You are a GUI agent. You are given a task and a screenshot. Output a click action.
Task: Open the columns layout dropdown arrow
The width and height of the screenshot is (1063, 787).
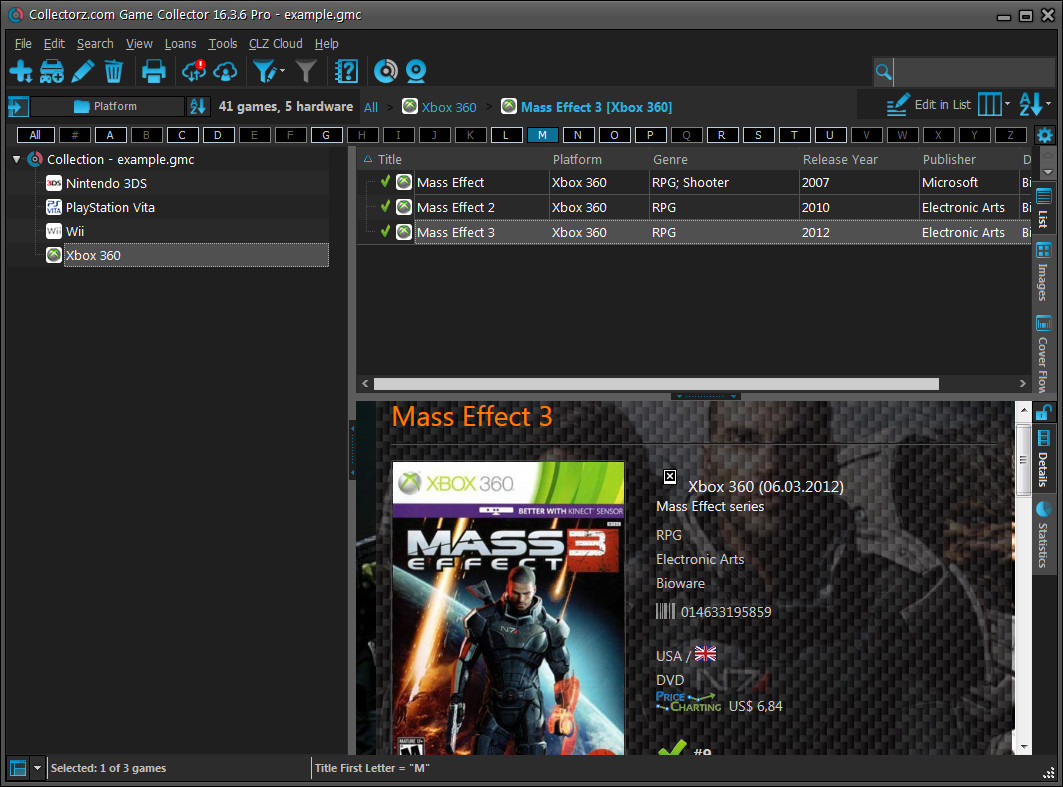point(1007,104)
